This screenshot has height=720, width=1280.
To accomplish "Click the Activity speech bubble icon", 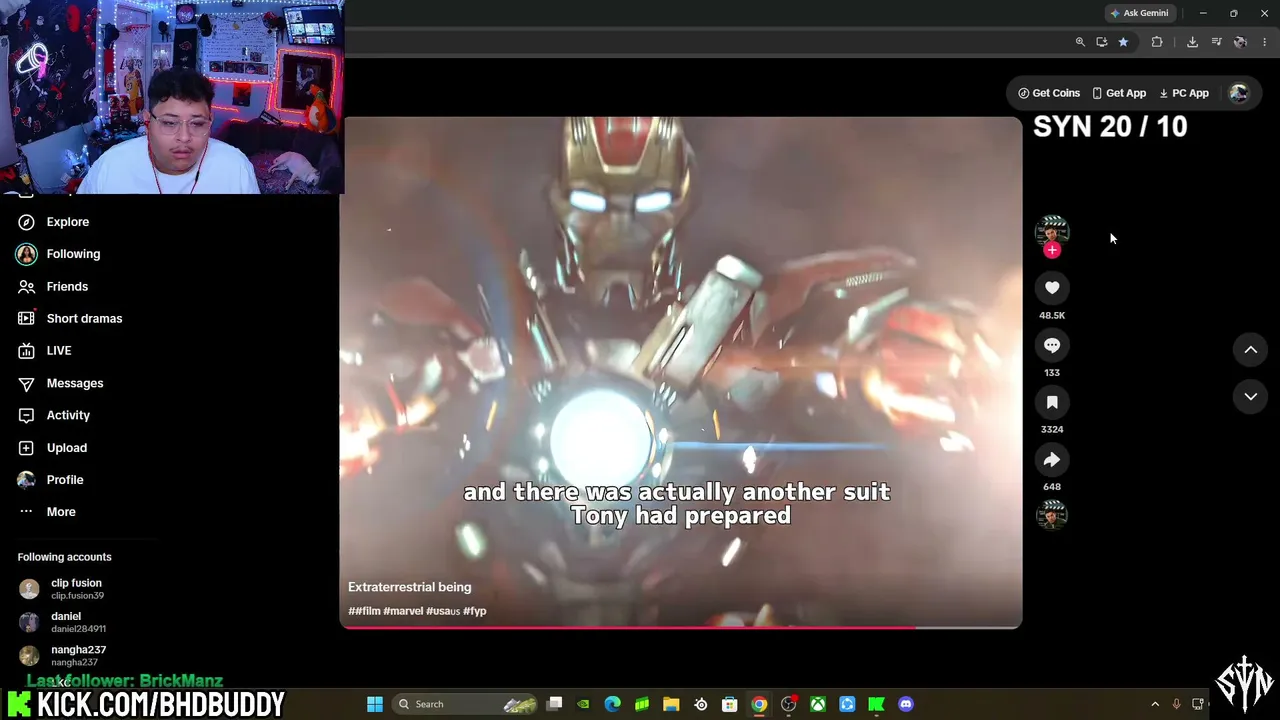I will click(26, 415).
